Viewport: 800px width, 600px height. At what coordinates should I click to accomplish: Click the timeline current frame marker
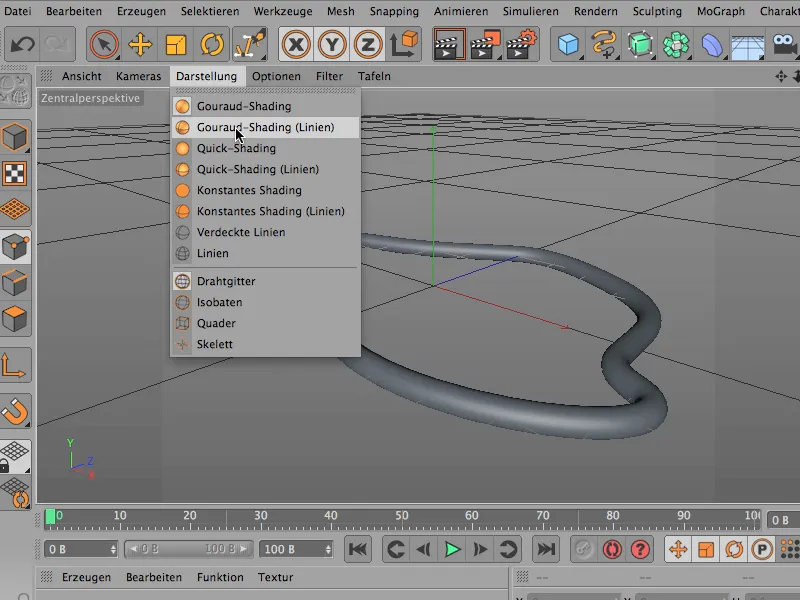pyautogui.click(x=50, y=517)
